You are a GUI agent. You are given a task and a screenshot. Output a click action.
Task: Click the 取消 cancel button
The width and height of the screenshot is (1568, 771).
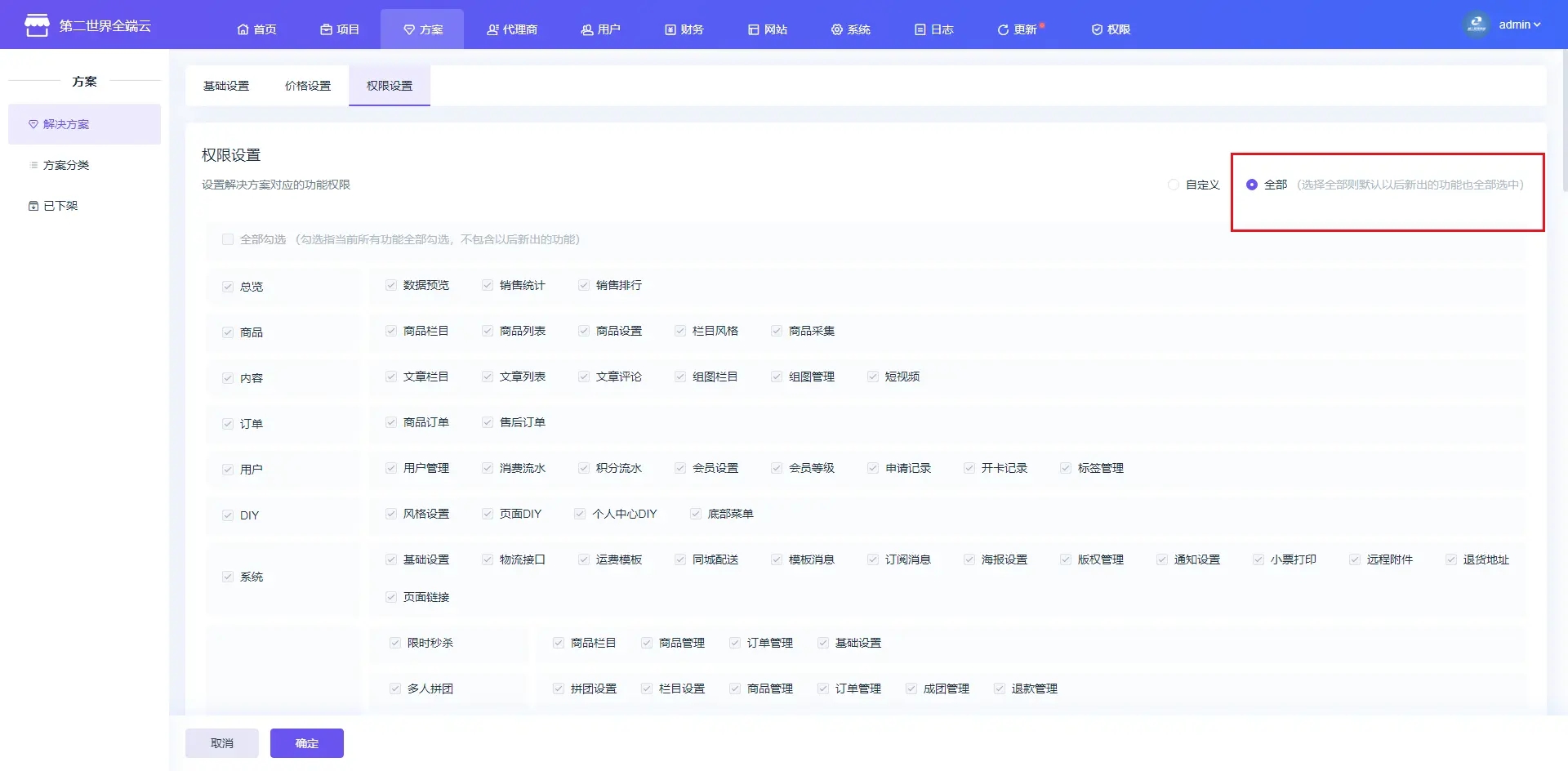coord(222,743)
